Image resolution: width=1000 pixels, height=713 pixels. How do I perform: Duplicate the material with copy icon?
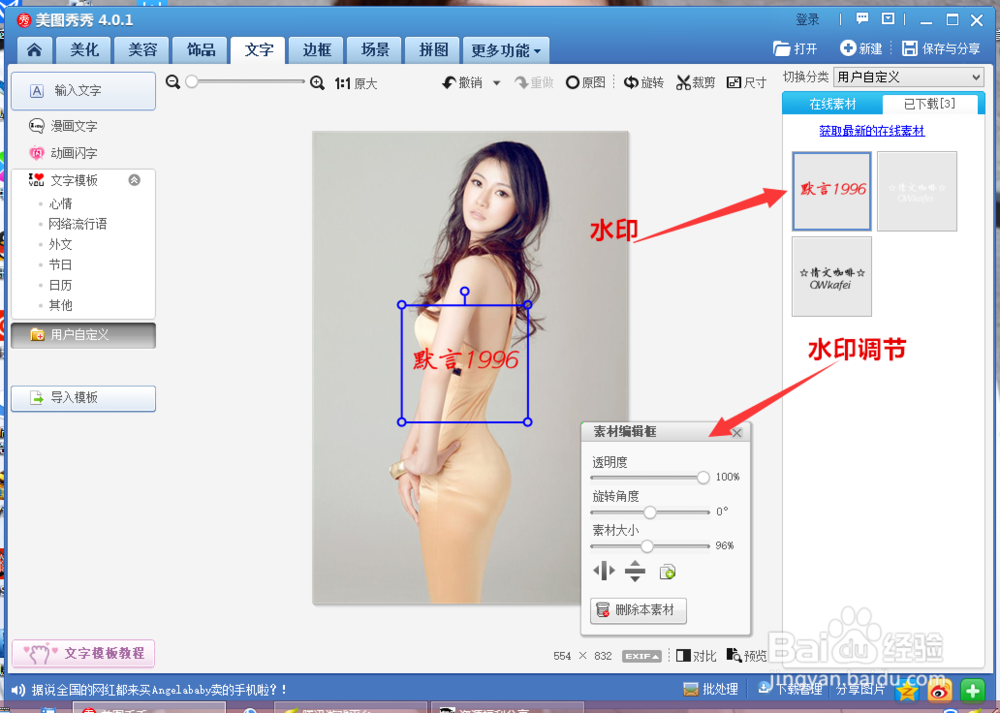(x=667, y=572)
